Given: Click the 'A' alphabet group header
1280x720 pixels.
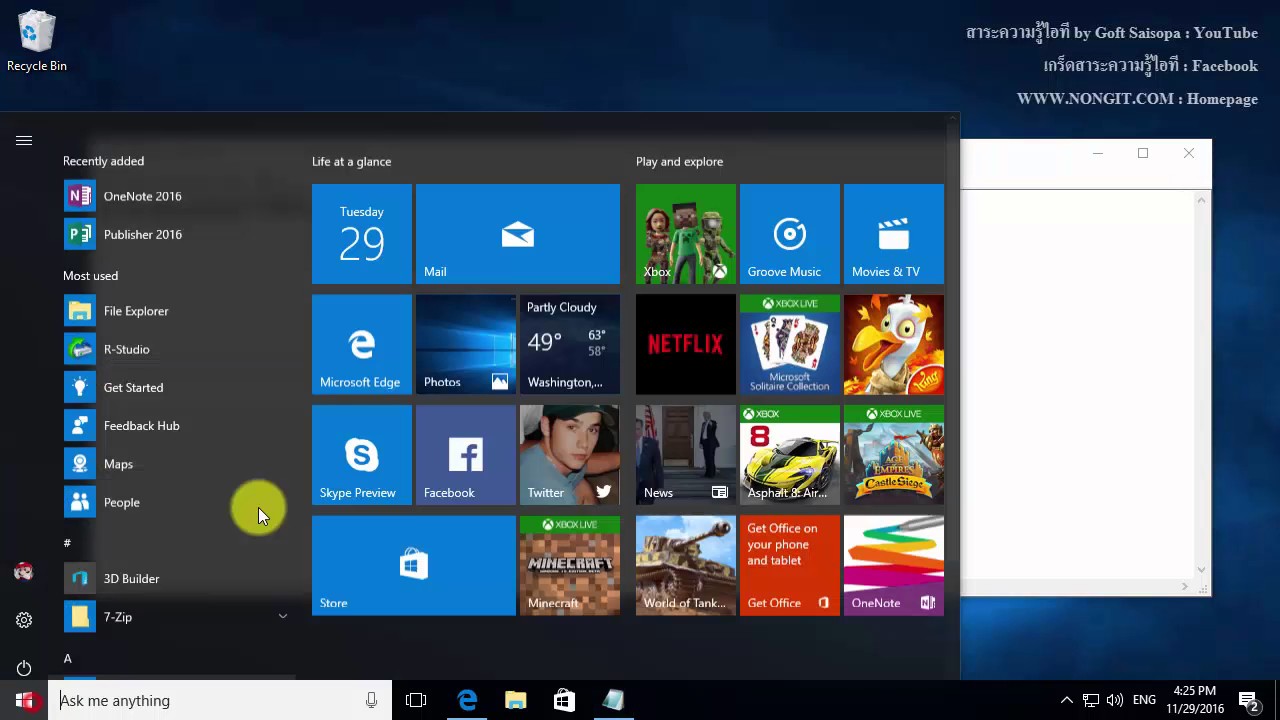Looking at the screenshot, I should 68,658.
